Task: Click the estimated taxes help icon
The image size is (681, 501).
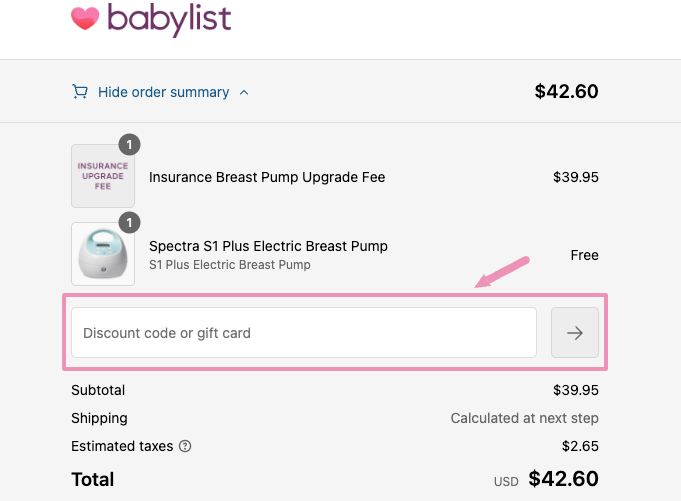Action: pyautogui.click(x=185, y=447)
